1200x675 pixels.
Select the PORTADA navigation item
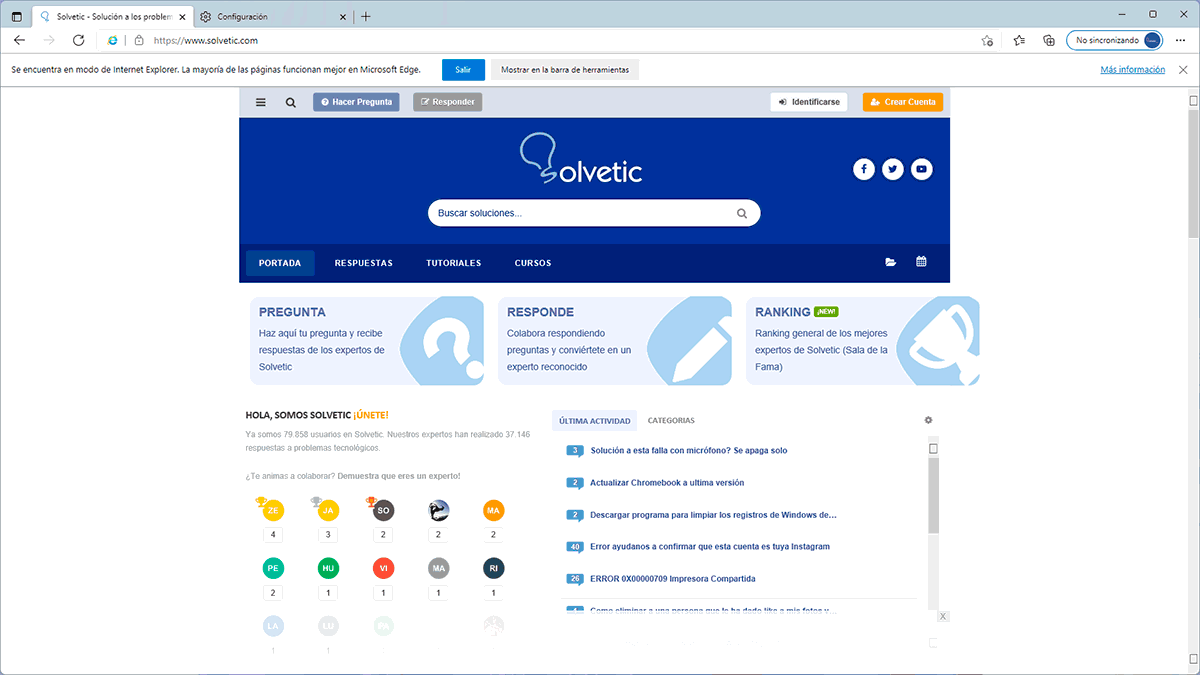pos(280,263)
